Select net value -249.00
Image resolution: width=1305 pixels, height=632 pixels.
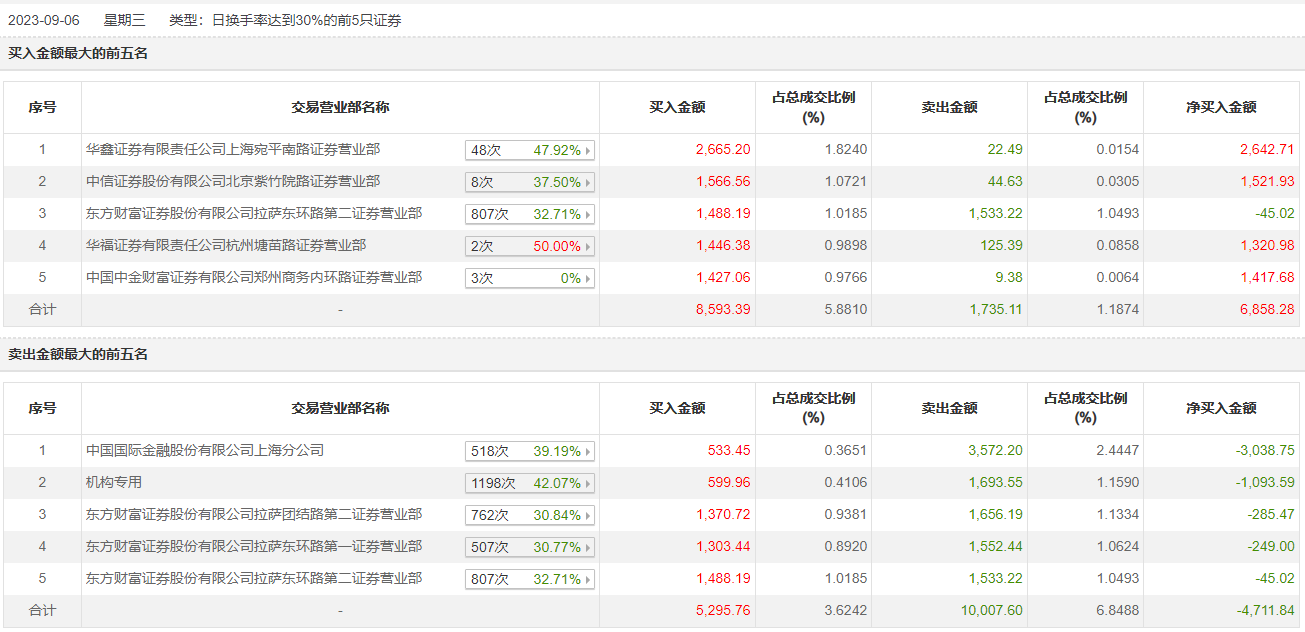click(1271, 547)
